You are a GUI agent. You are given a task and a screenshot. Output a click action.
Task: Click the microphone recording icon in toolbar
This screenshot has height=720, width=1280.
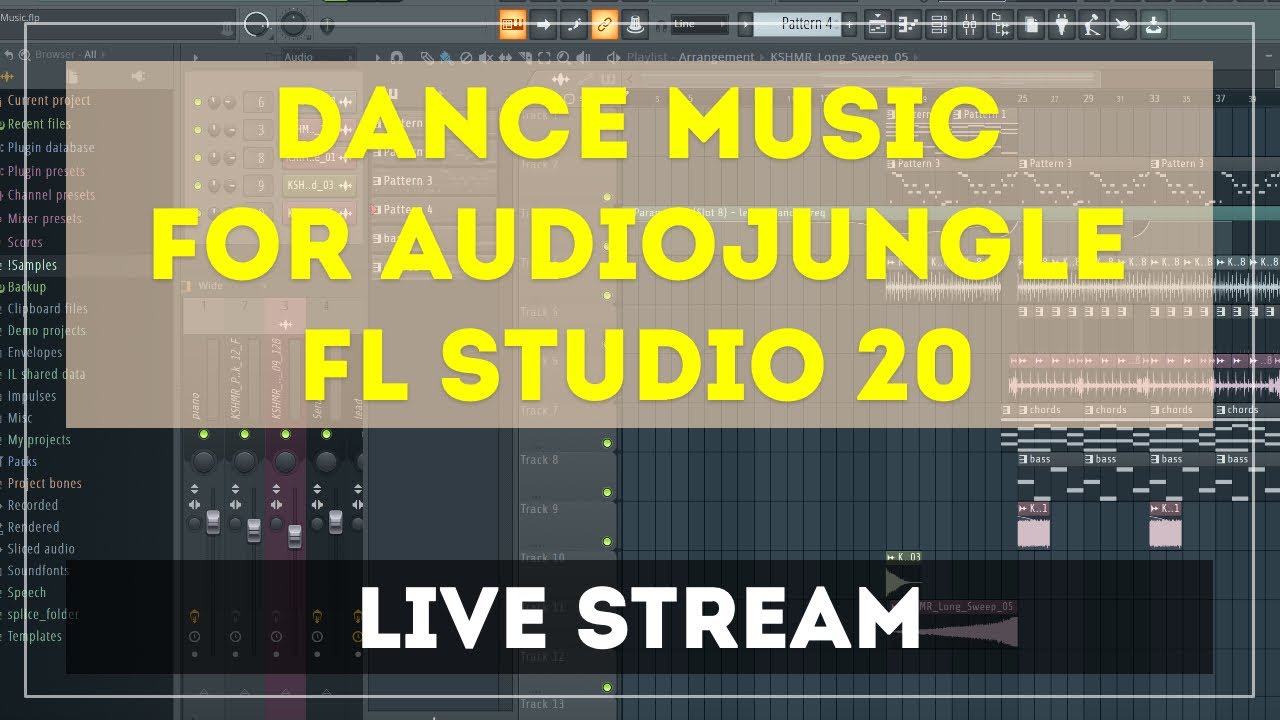1092,24
